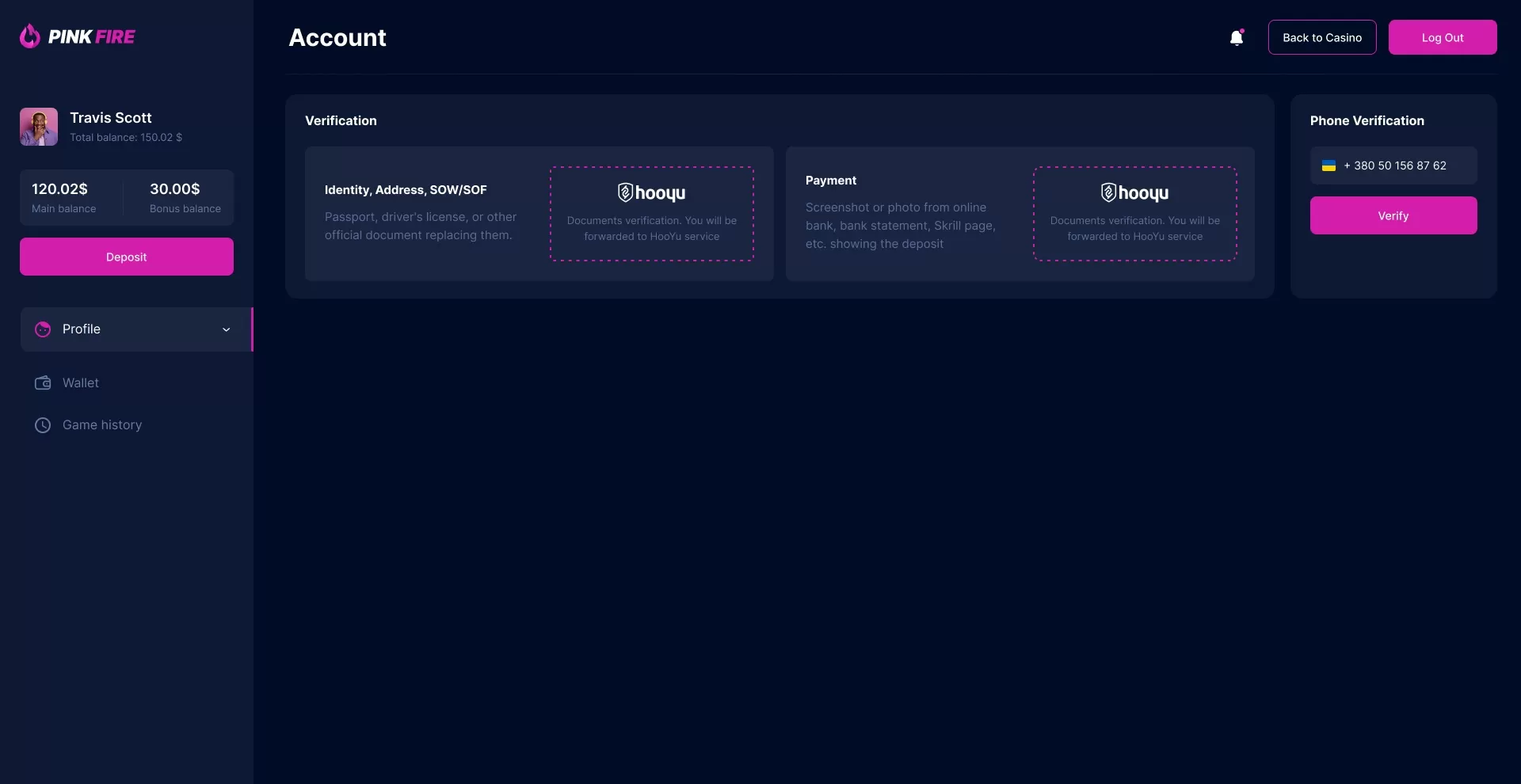Image resolution: width=1521 pixels, height=784 pixels.
Task: Click the phone number input field
Action: point(1393,166)
